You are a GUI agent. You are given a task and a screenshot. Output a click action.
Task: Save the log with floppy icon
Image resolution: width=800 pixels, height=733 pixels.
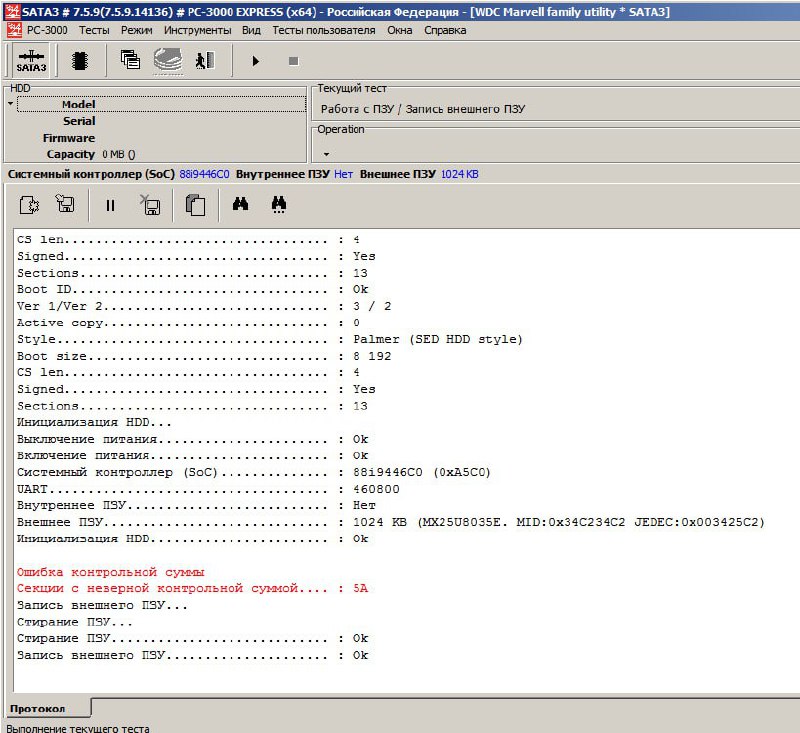[66, 205]
